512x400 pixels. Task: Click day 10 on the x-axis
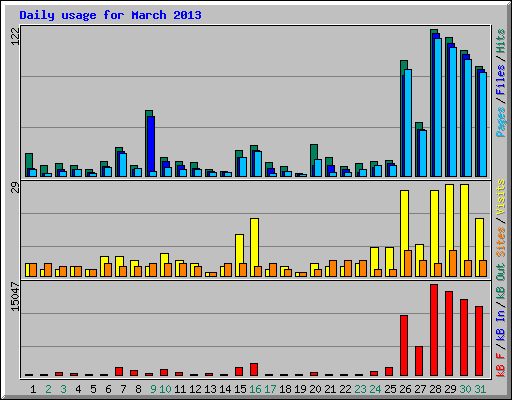165,389
